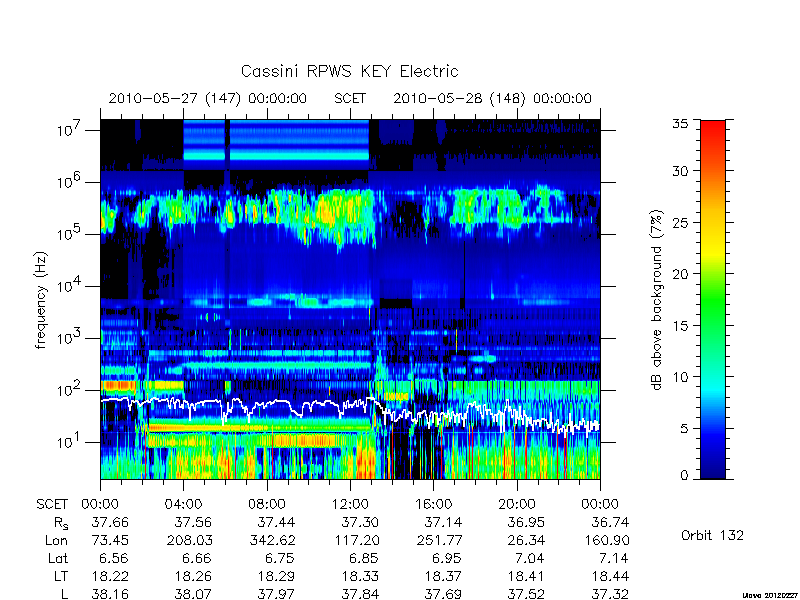Image resolution: width=800 pixels, height=600 pixels.
Task: Click the 10^7 frequency axis label
Action: 70,130
